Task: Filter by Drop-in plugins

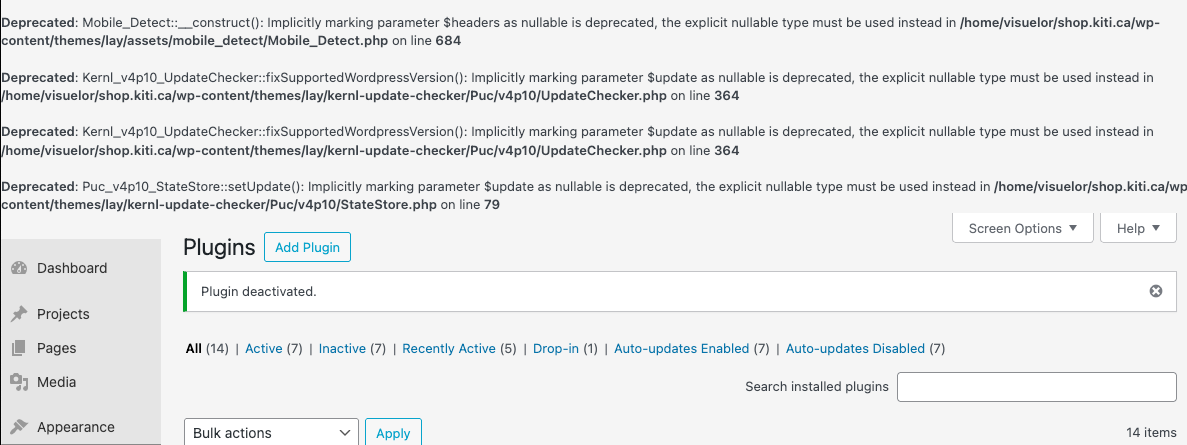Action: pos(555,349)
